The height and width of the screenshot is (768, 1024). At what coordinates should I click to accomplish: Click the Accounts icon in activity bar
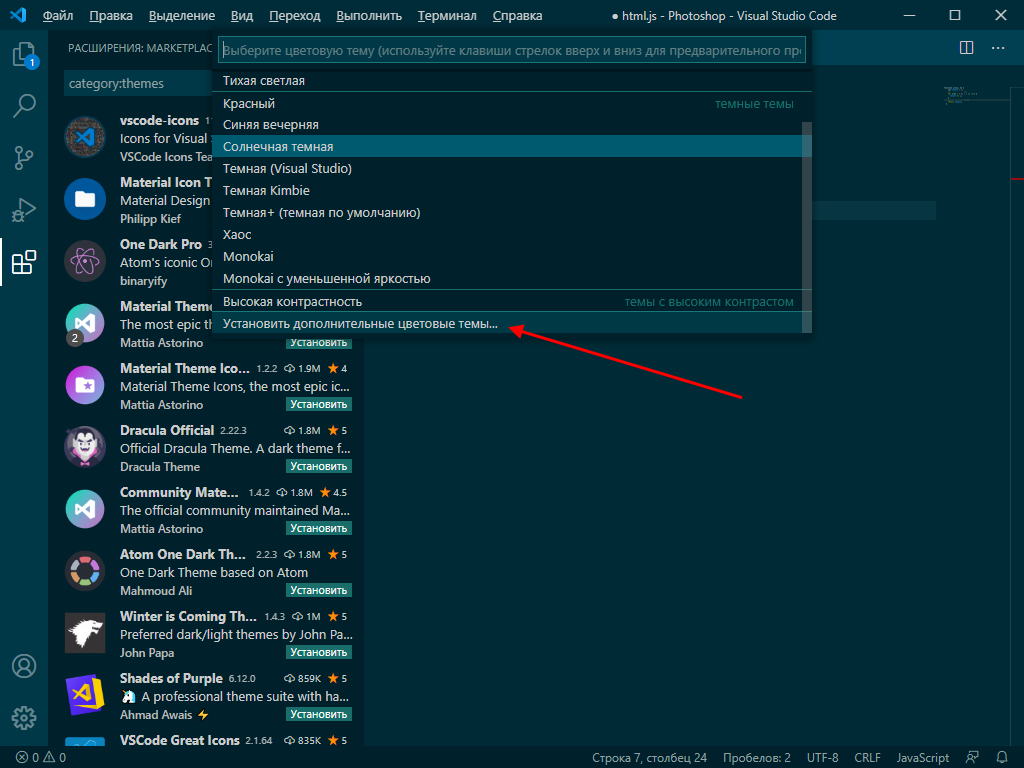pos(24,666)
